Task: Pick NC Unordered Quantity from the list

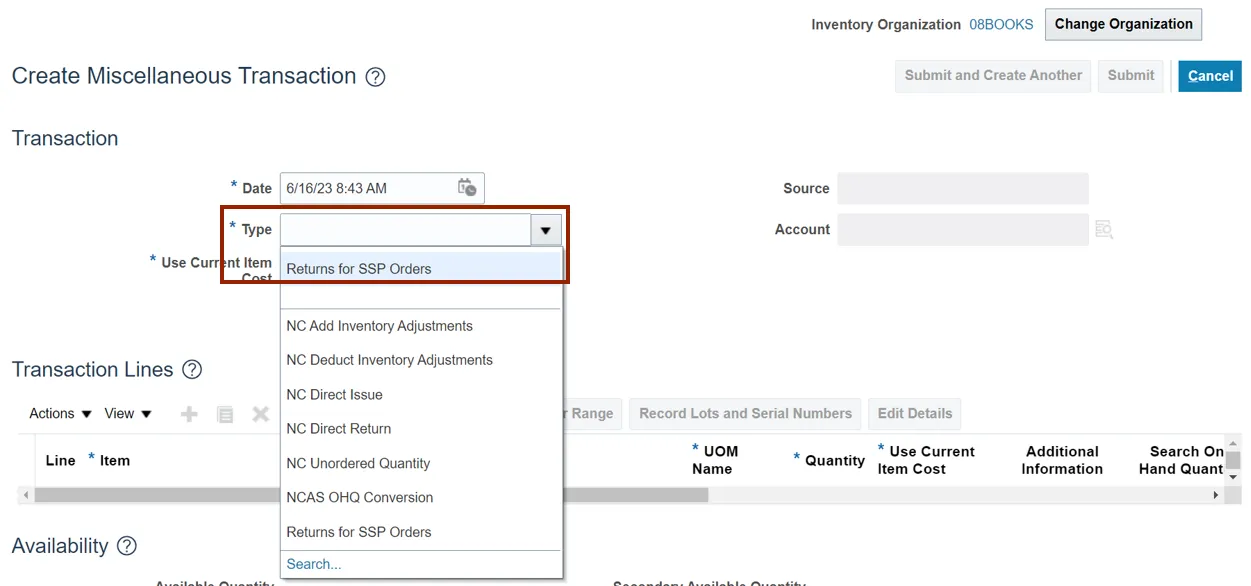Action: pos(357,464)
